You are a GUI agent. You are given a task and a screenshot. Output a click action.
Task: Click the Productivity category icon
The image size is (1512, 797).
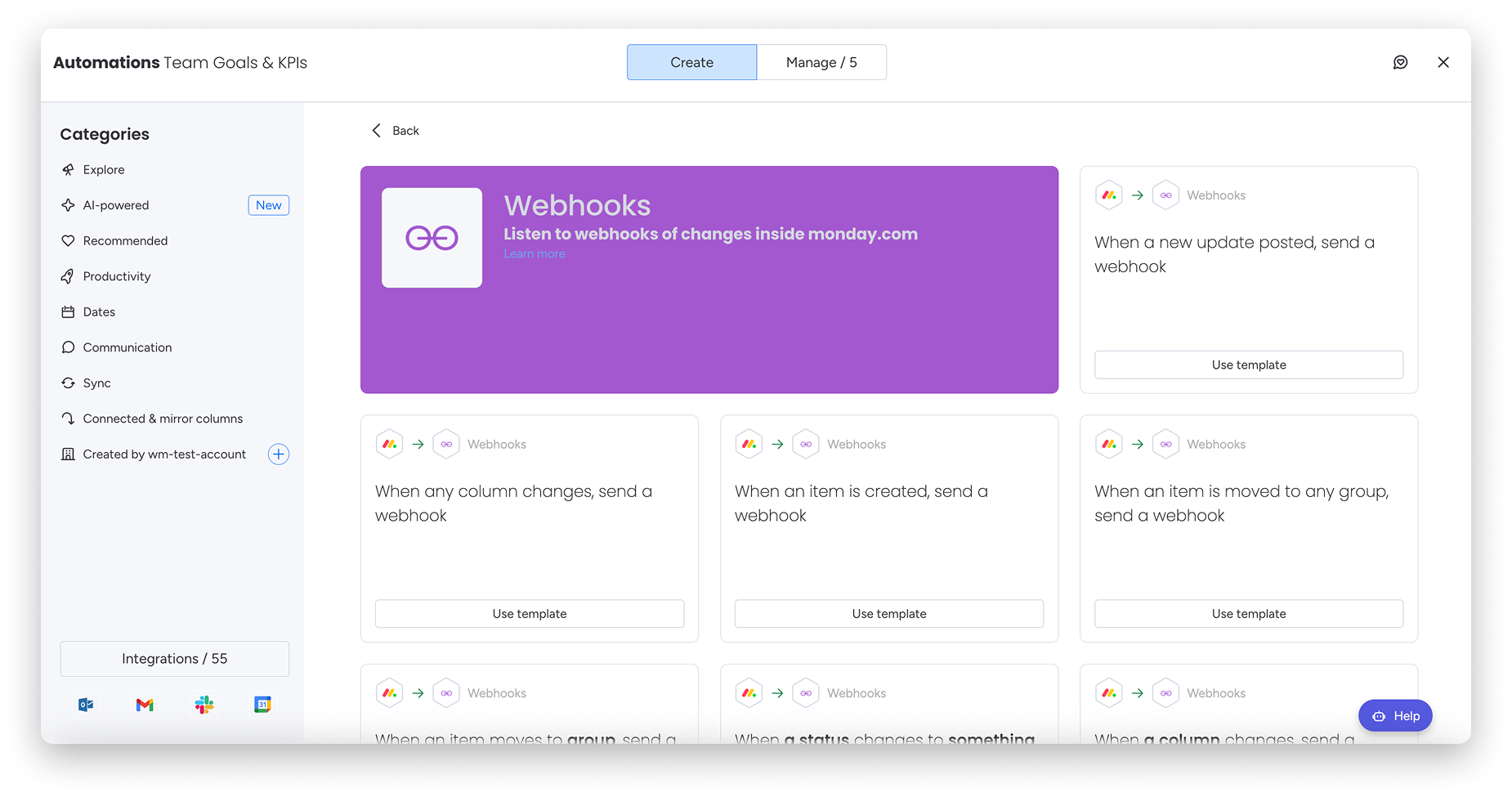tap(69, 276)
